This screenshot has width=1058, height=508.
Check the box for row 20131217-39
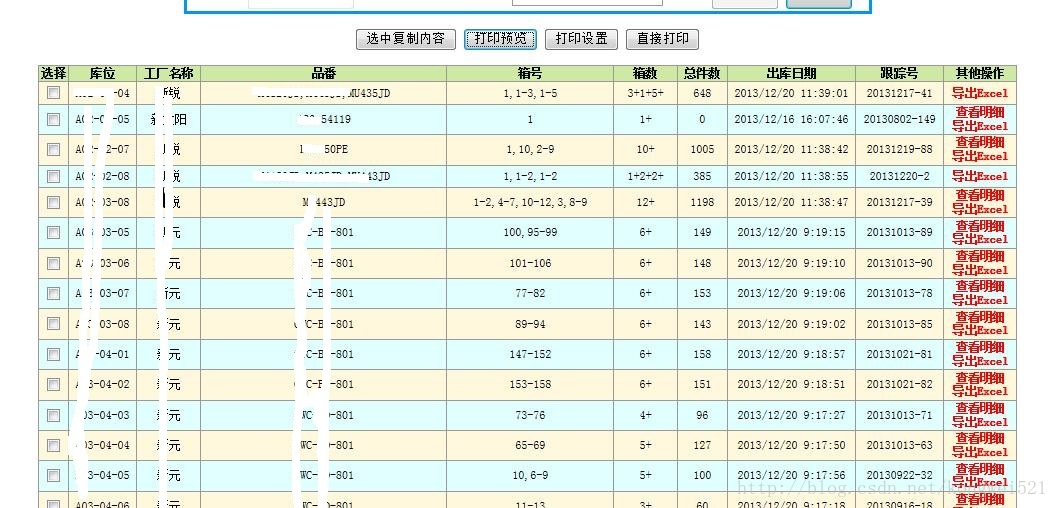point(53,202)
